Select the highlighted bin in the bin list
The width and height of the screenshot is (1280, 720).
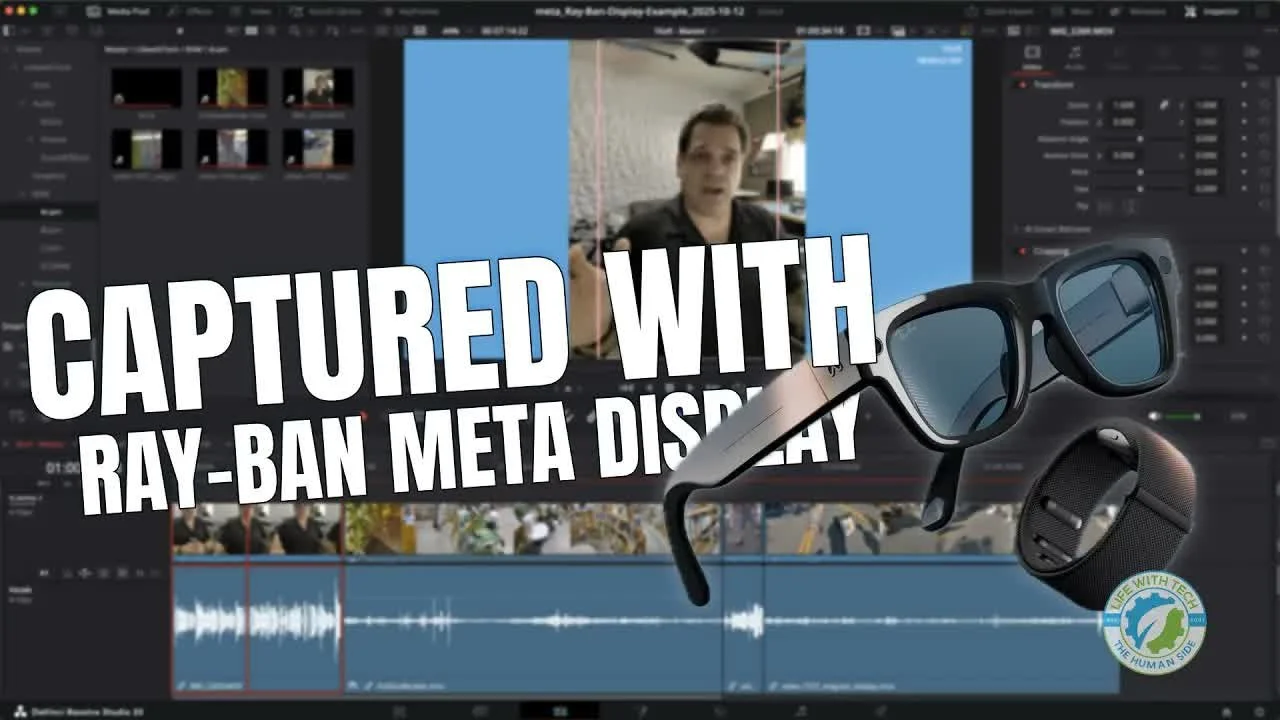50,212
